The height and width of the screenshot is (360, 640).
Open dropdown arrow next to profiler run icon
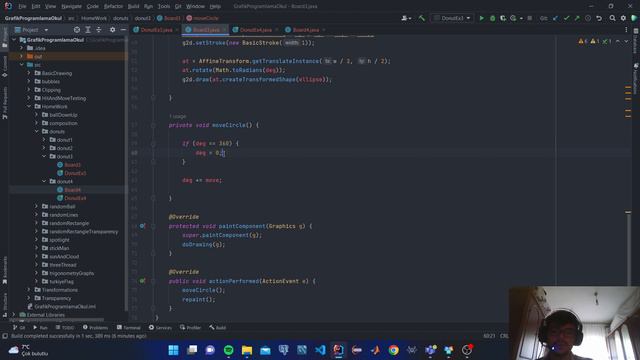pyautogui.click(x=521, y=18)
